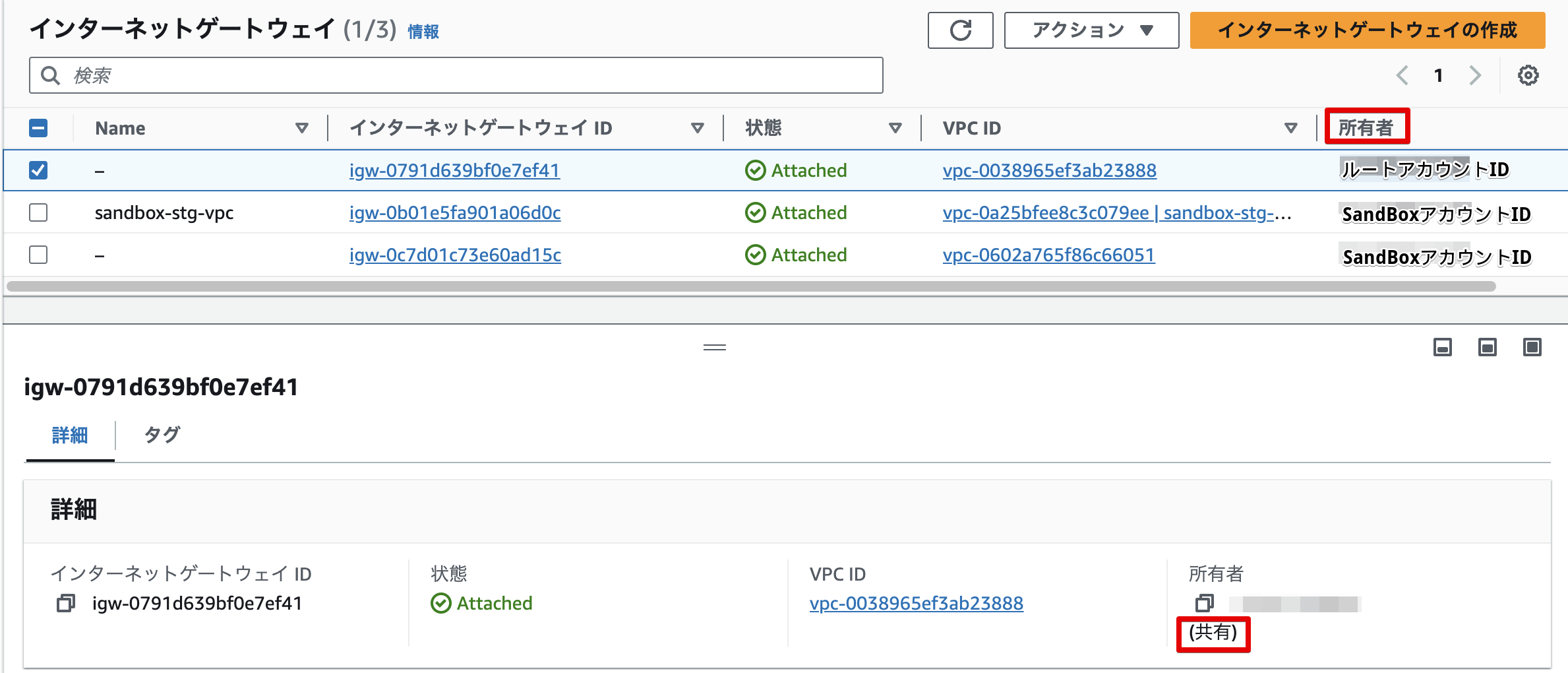Sort by Name column using its arrow
The width and height of the screenshot is (1568, 673).
[x=302, y=127]
